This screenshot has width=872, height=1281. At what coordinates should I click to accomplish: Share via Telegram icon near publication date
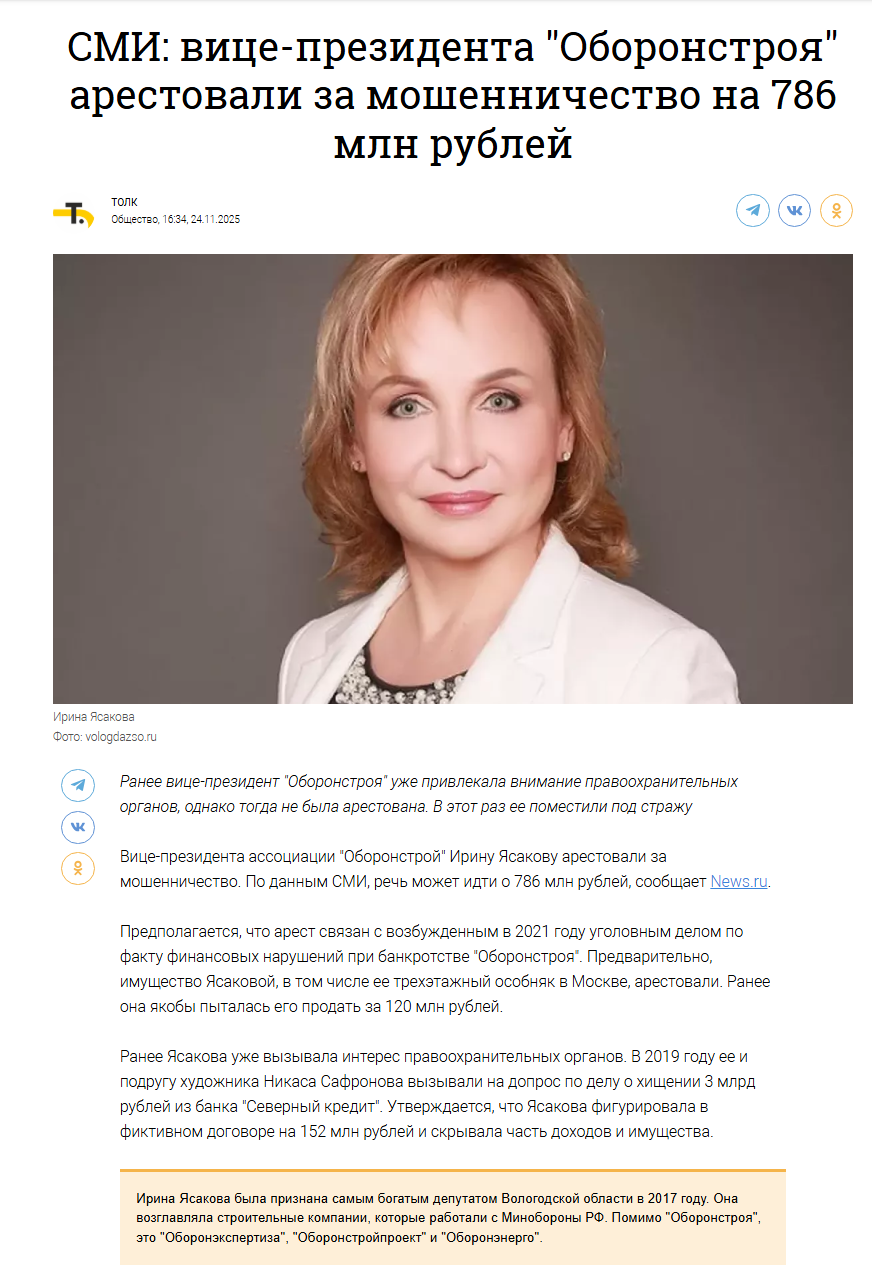pos(753,210)
